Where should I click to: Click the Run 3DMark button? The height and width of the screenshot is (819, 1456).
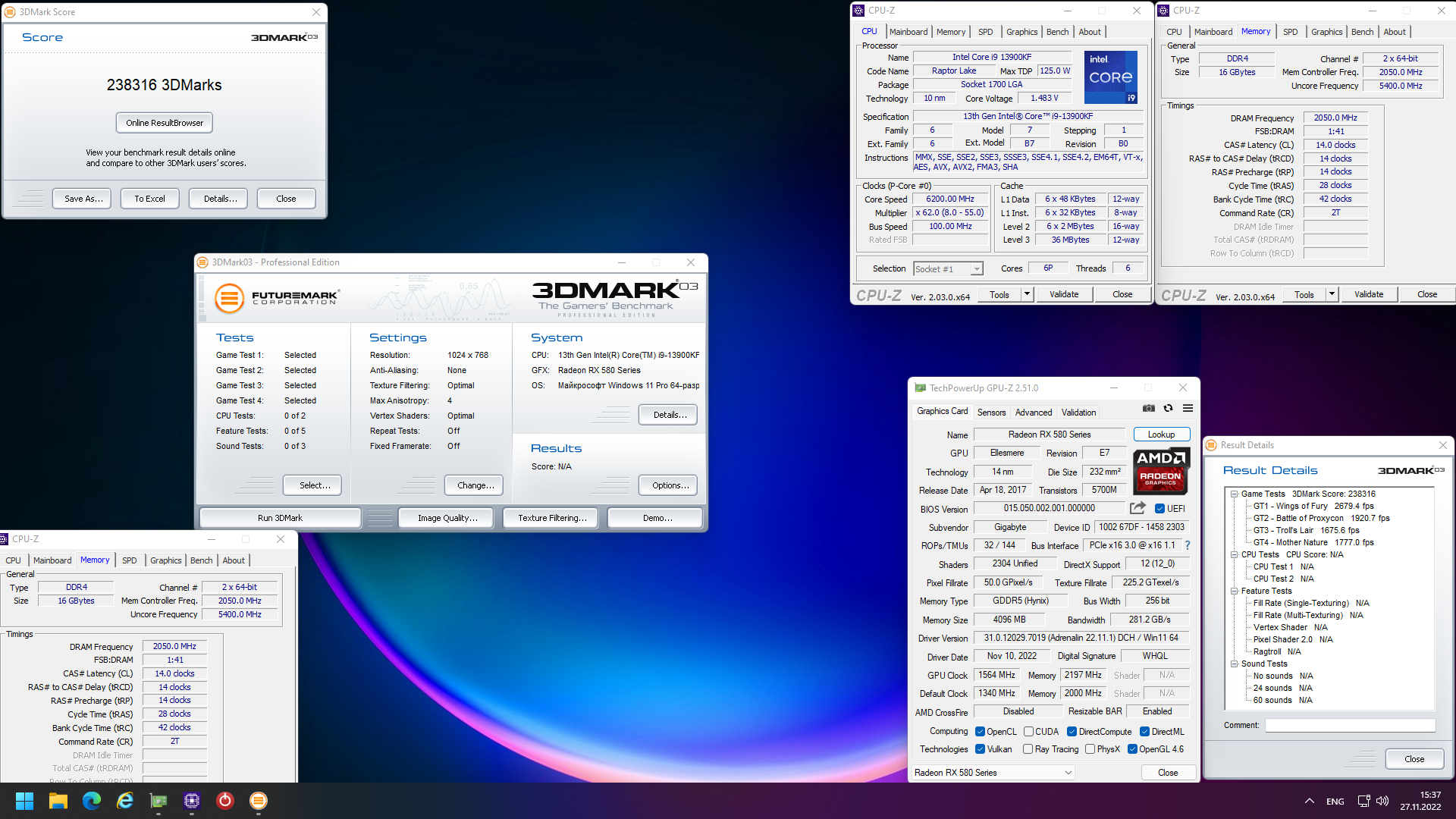(280, 518)
